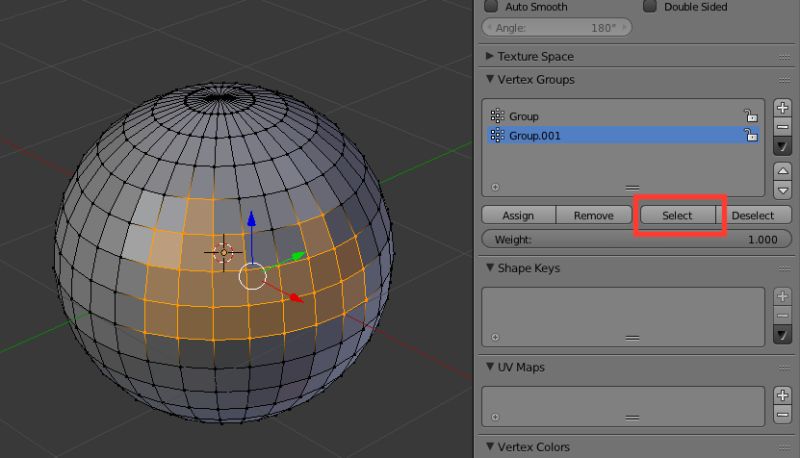
Task: Click the Group.001 vertex group dots icon
Action: 496,135
